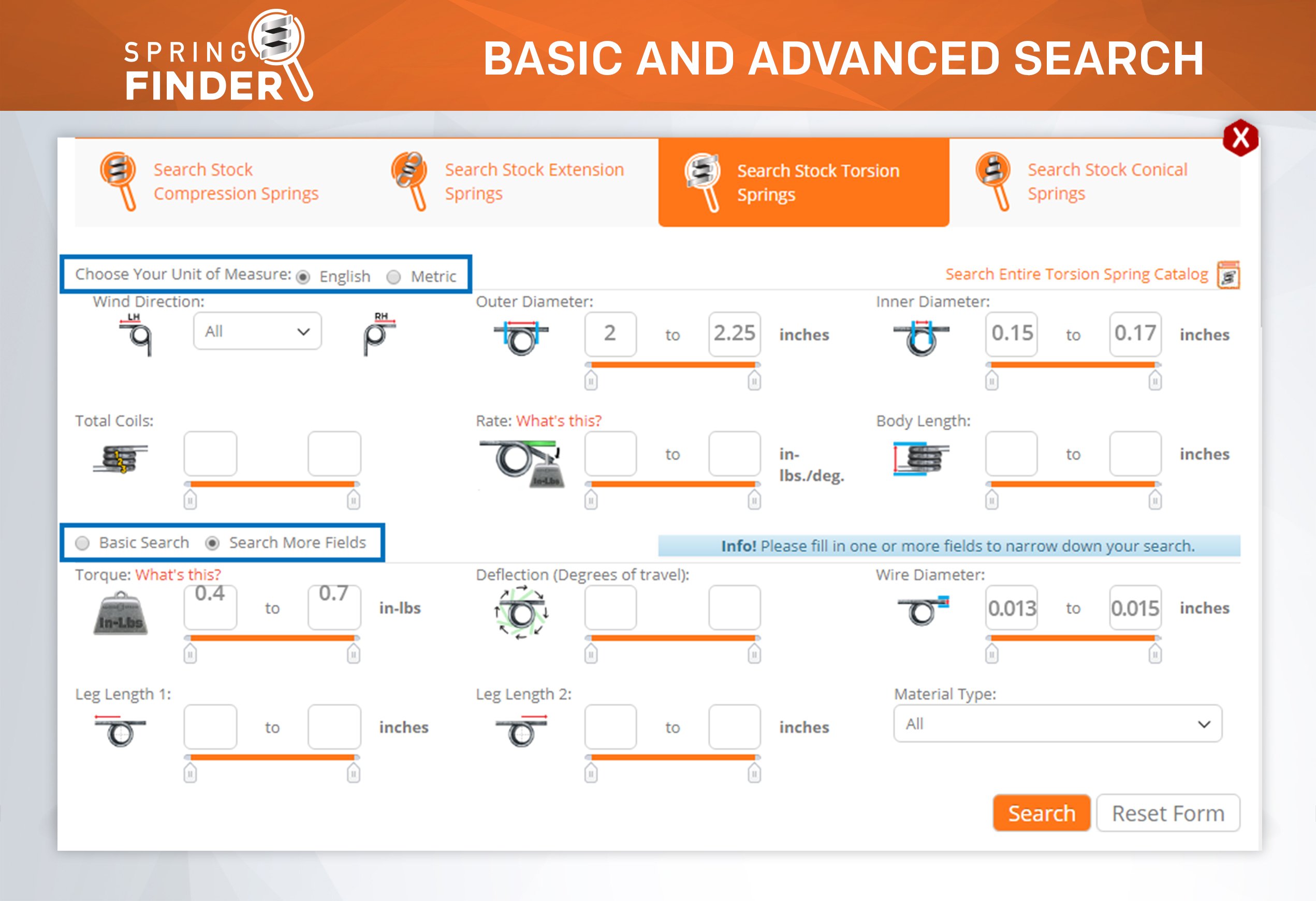
Task: Click the Outer Diameter left slider handle
Action: point(591,381)
